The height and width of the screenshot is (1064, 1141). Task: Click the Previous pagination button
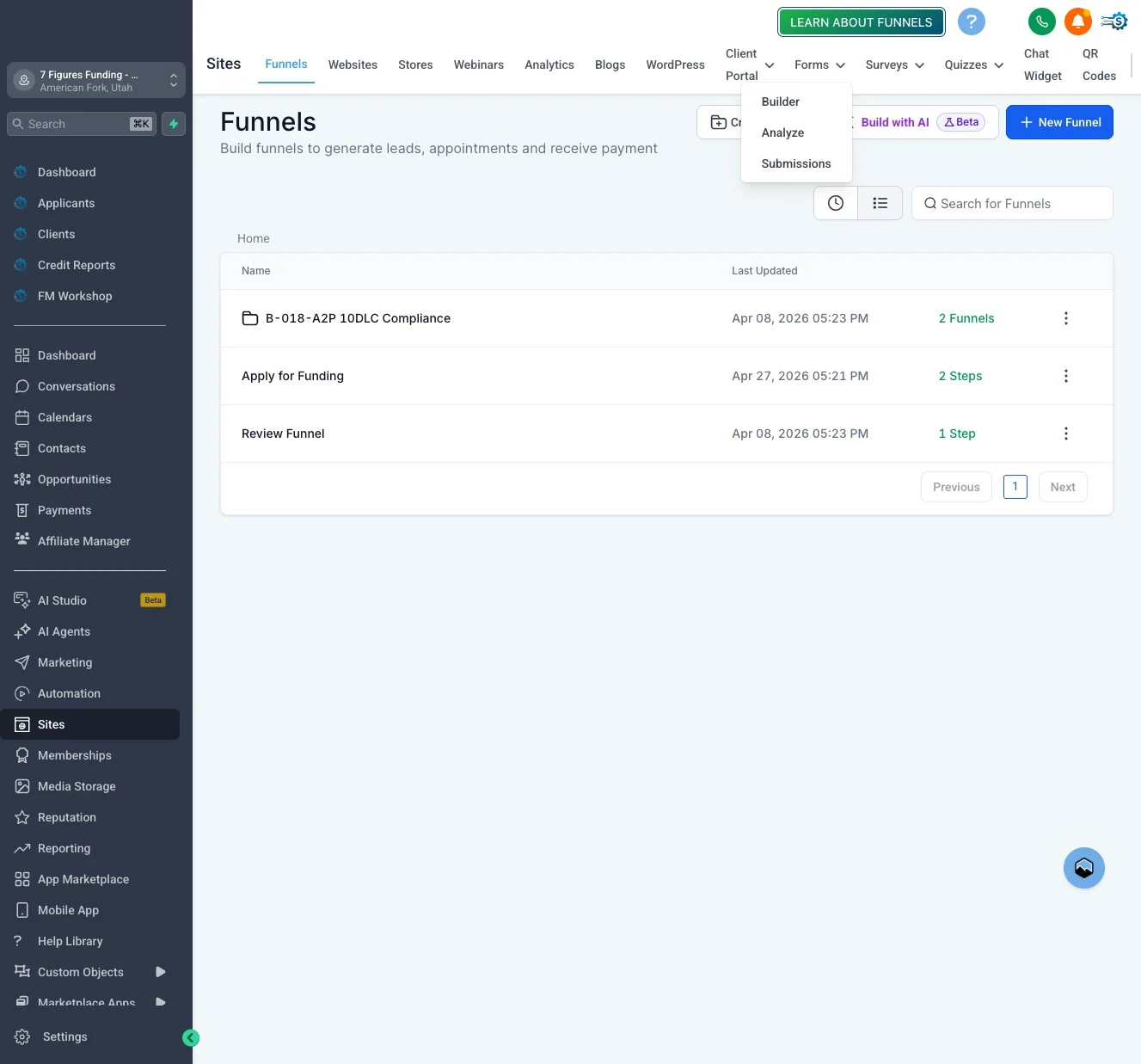click(956, 487)
